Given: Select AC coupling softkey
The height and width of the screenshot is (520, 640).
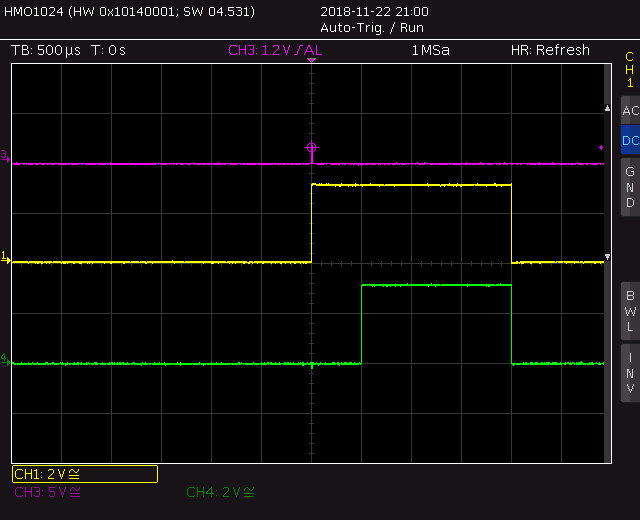Looking at the screenshot, I should (x=630, y=110).
